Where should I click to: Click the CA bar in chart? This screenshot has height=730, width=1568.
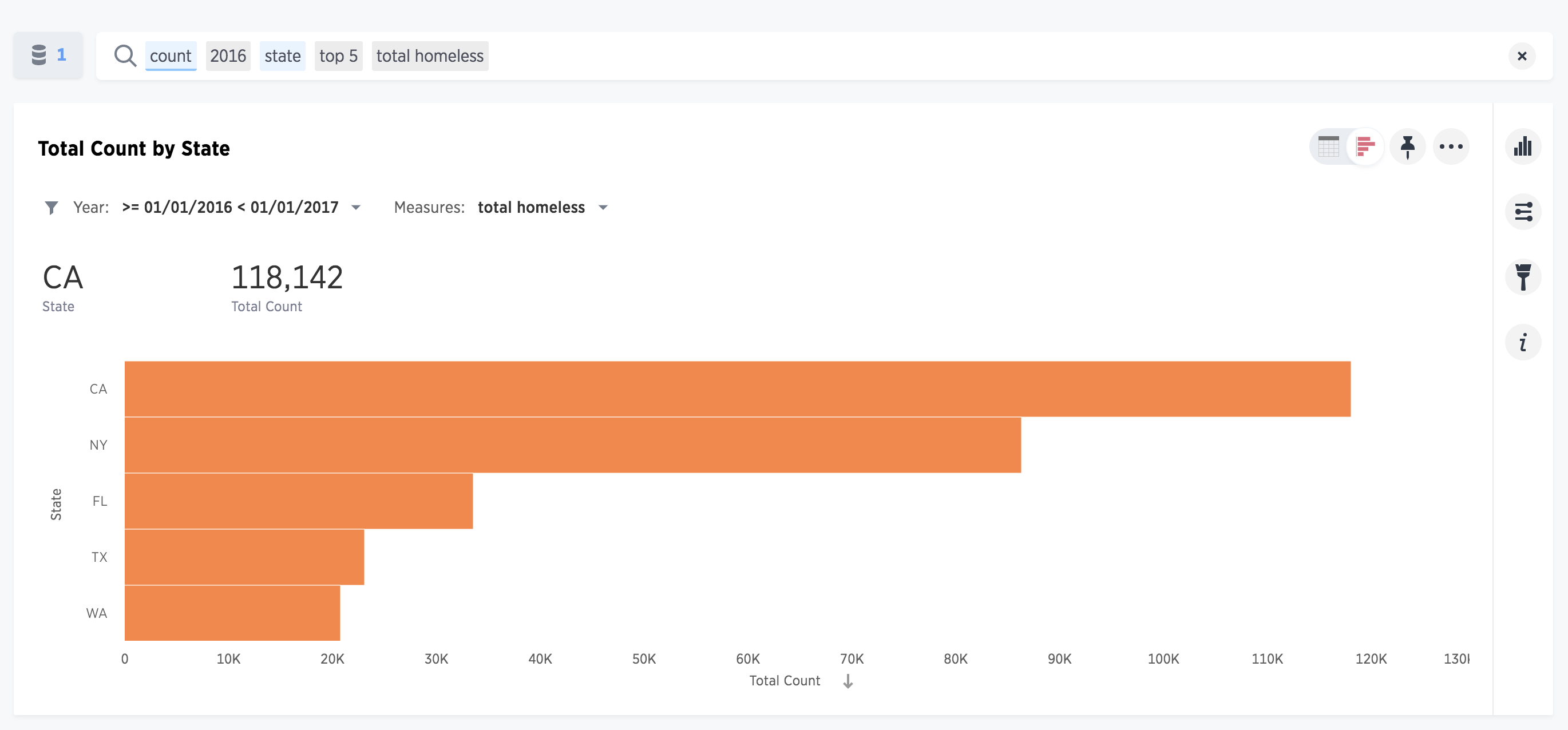tap(737, 390)
